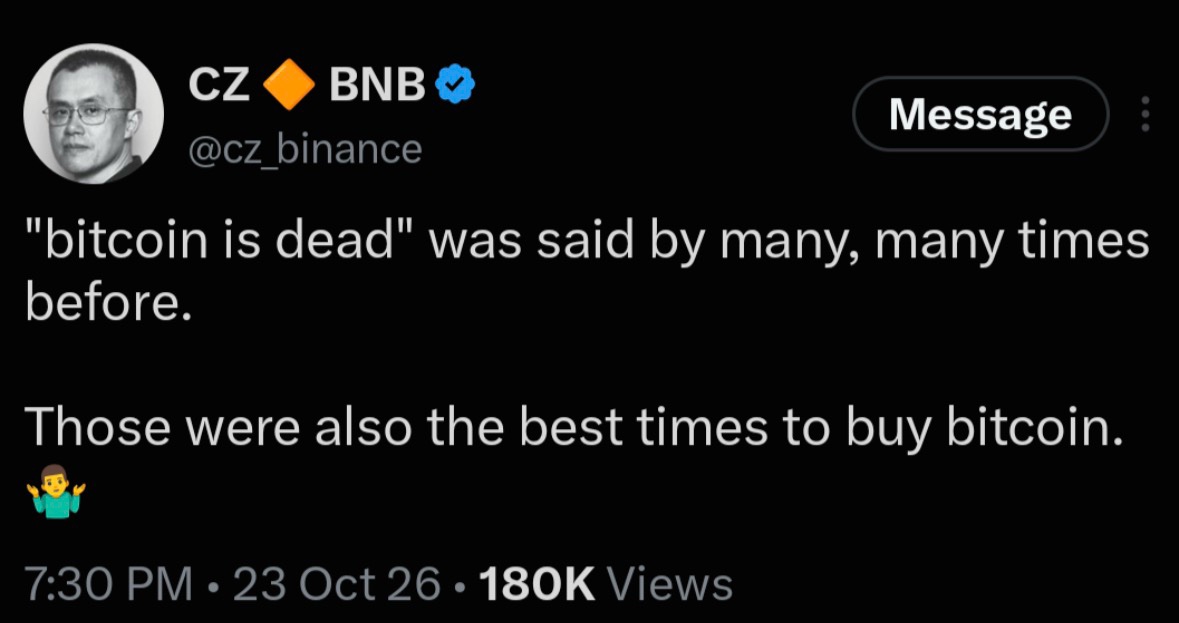Click the 23 Oct 26 date
Image resolution: width=1179 pixels, height=623 pixels.
click(336, 585)
